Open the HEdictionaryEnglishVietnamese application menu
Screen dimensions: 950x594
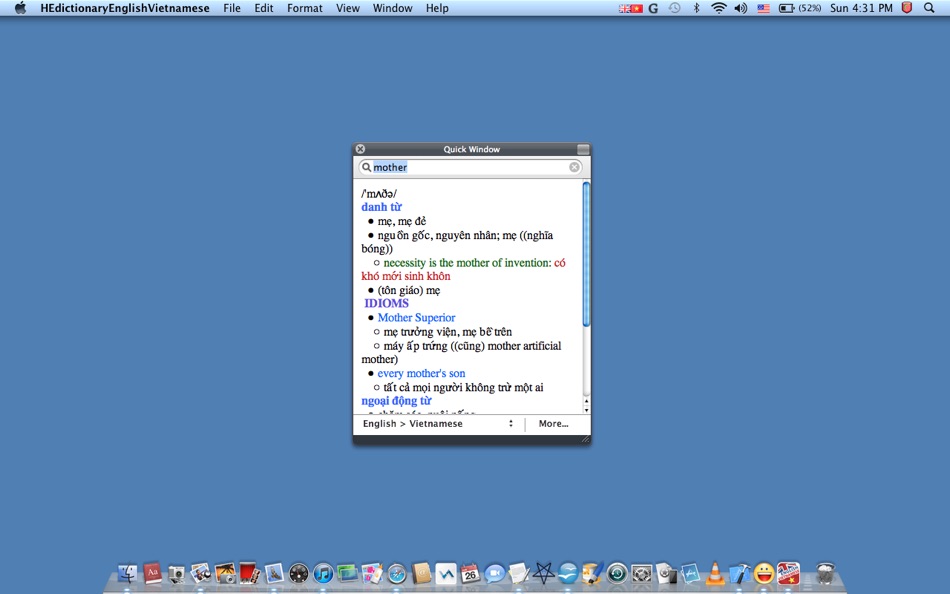(125, 8)
